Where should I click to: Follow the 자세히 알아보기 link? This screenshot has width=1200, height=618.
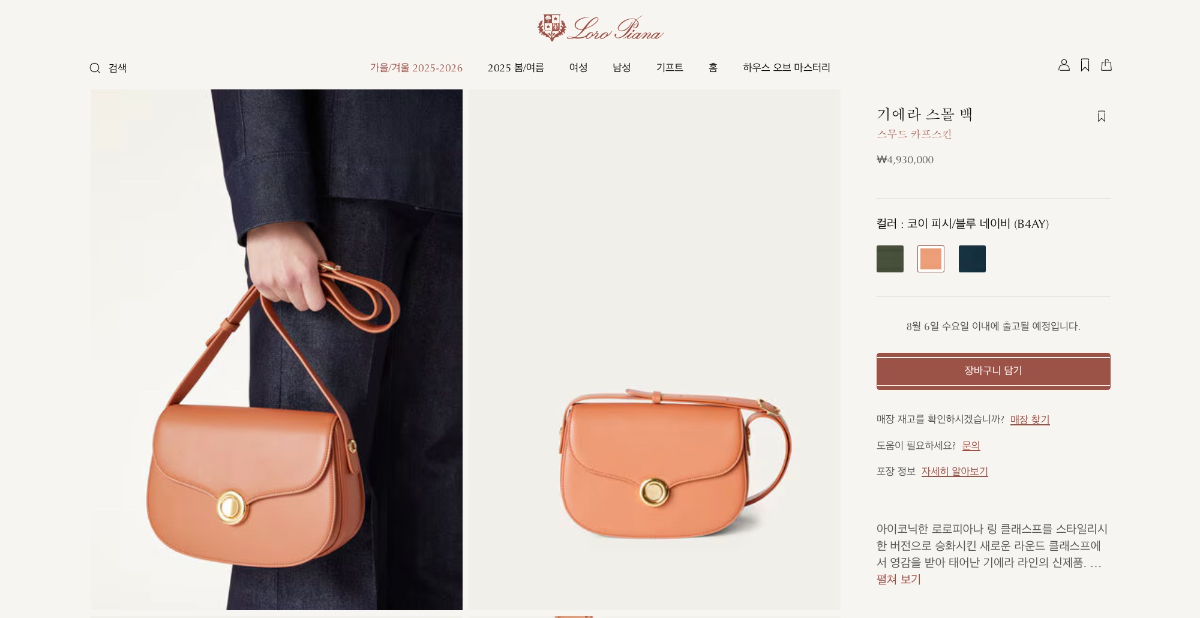tap(954, 472)
